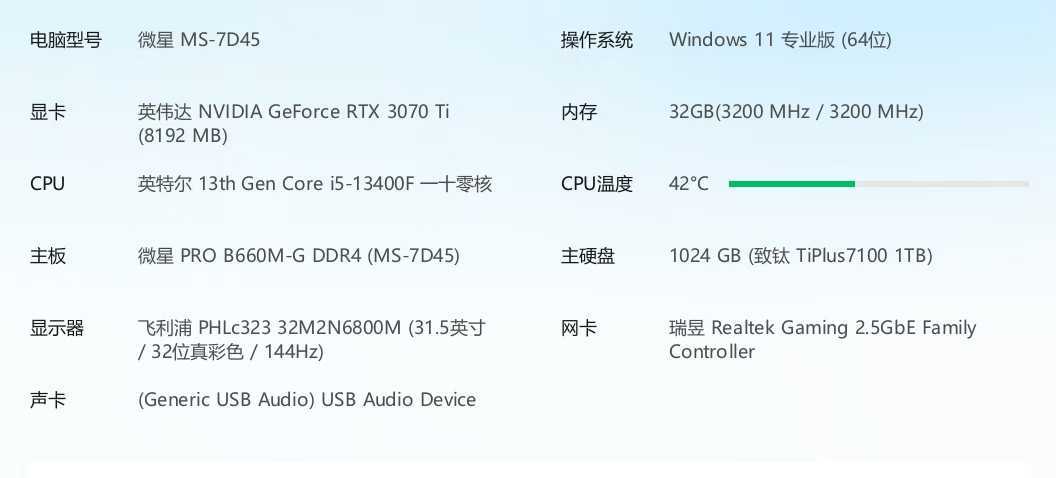
Task: Select the Windows 11 专业版 value
Action: pyautogui.click(x=780, y=40)
